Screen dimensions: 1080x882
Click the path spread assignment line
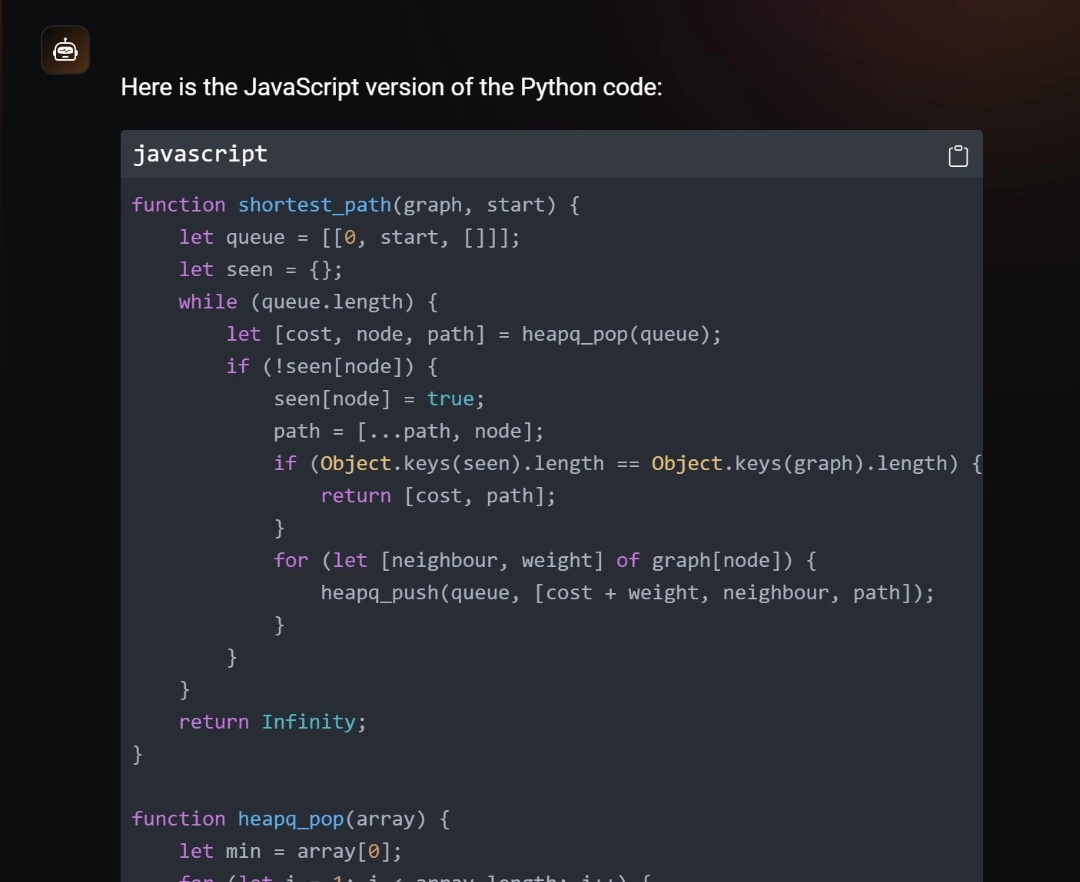click(x=407, y=431)
